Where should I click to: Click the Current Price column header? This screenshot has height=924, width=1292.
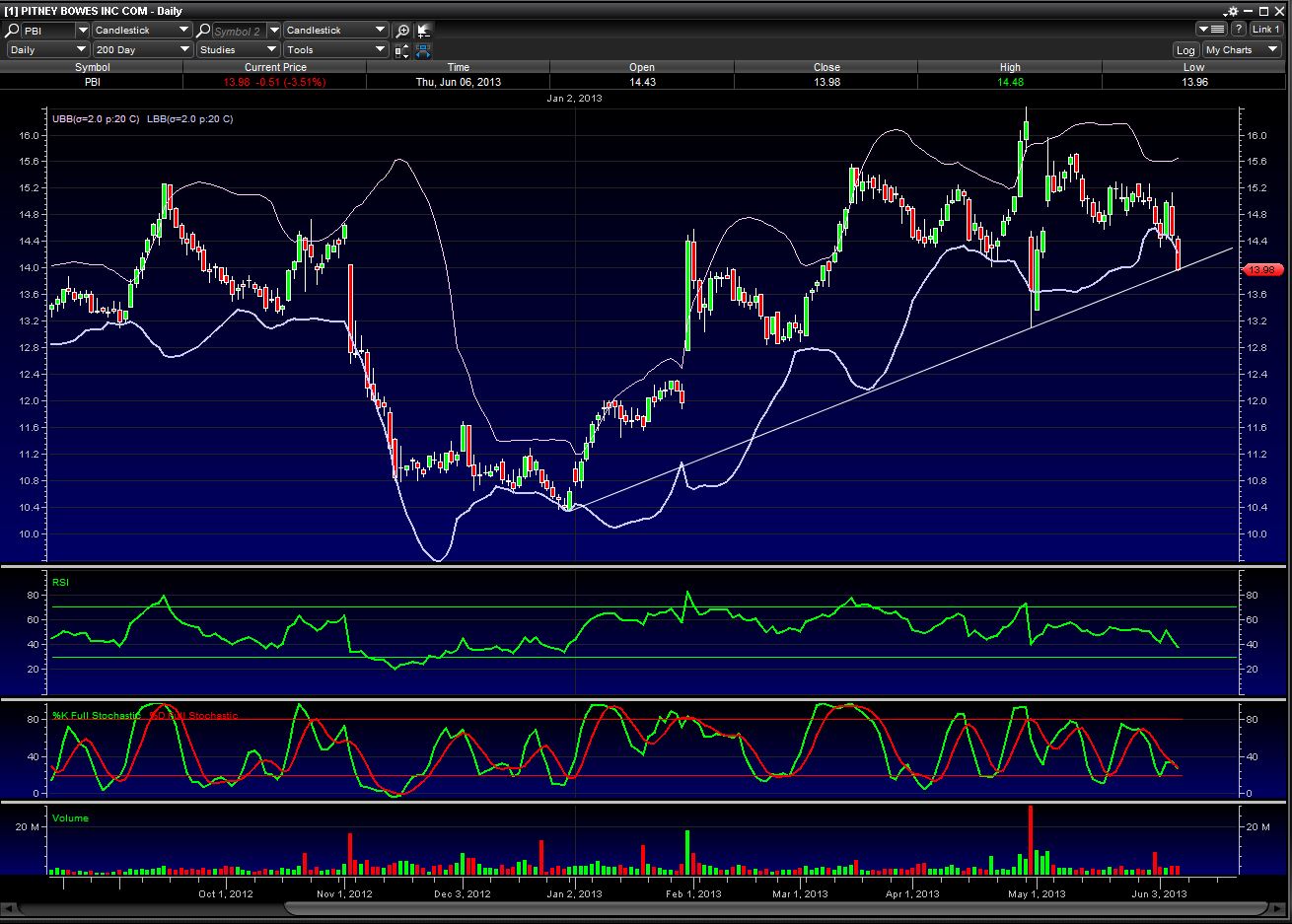pyautogui.click(x=274, y=67)
